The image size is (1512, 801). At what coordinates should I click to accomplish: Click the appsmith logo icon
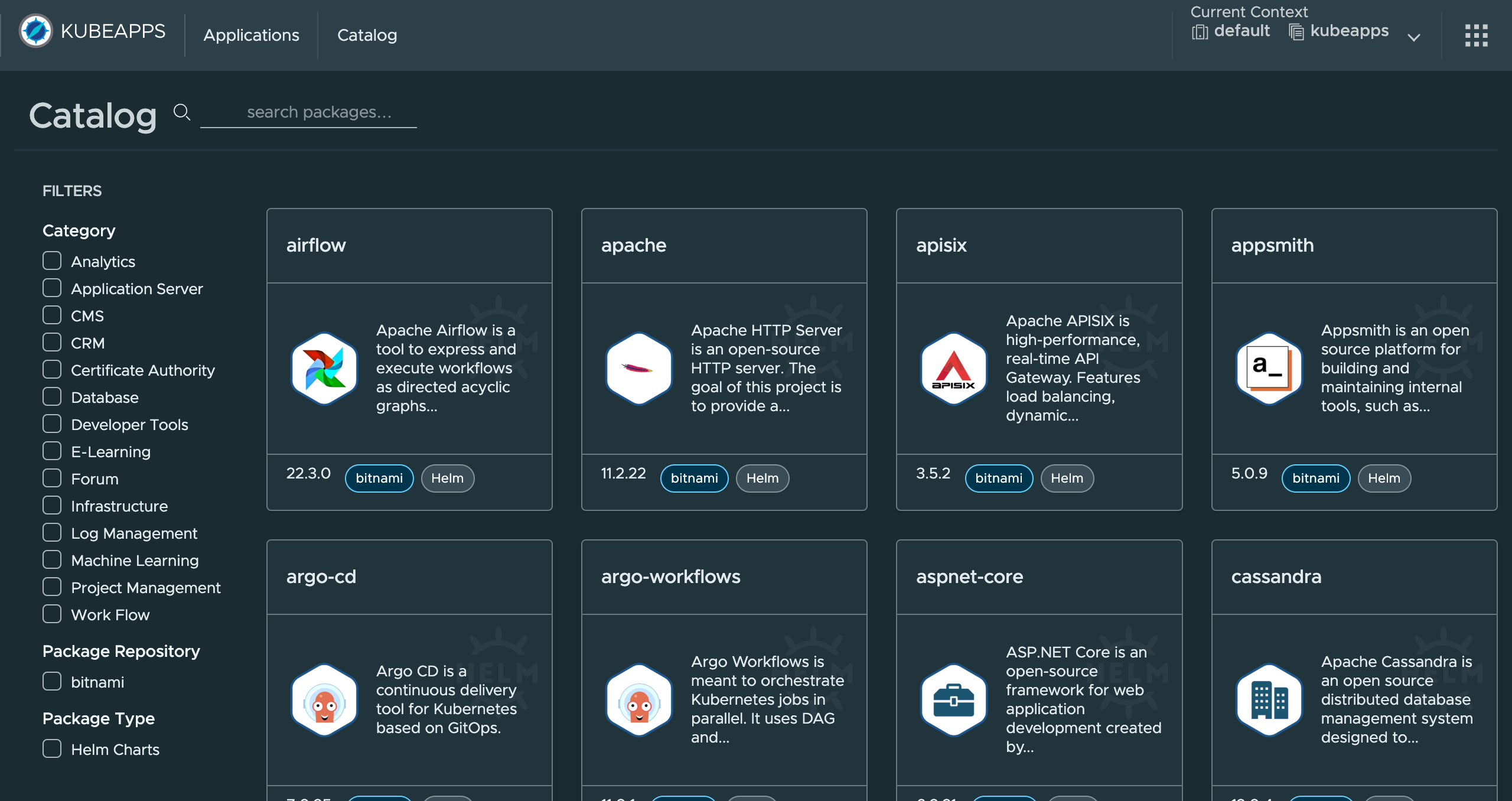pos(1269,369)
